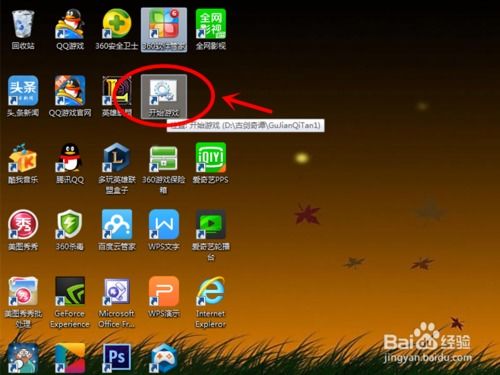Click the 360安全卫士 shortcut icon

pyautogui.click(x=117, y=24)
